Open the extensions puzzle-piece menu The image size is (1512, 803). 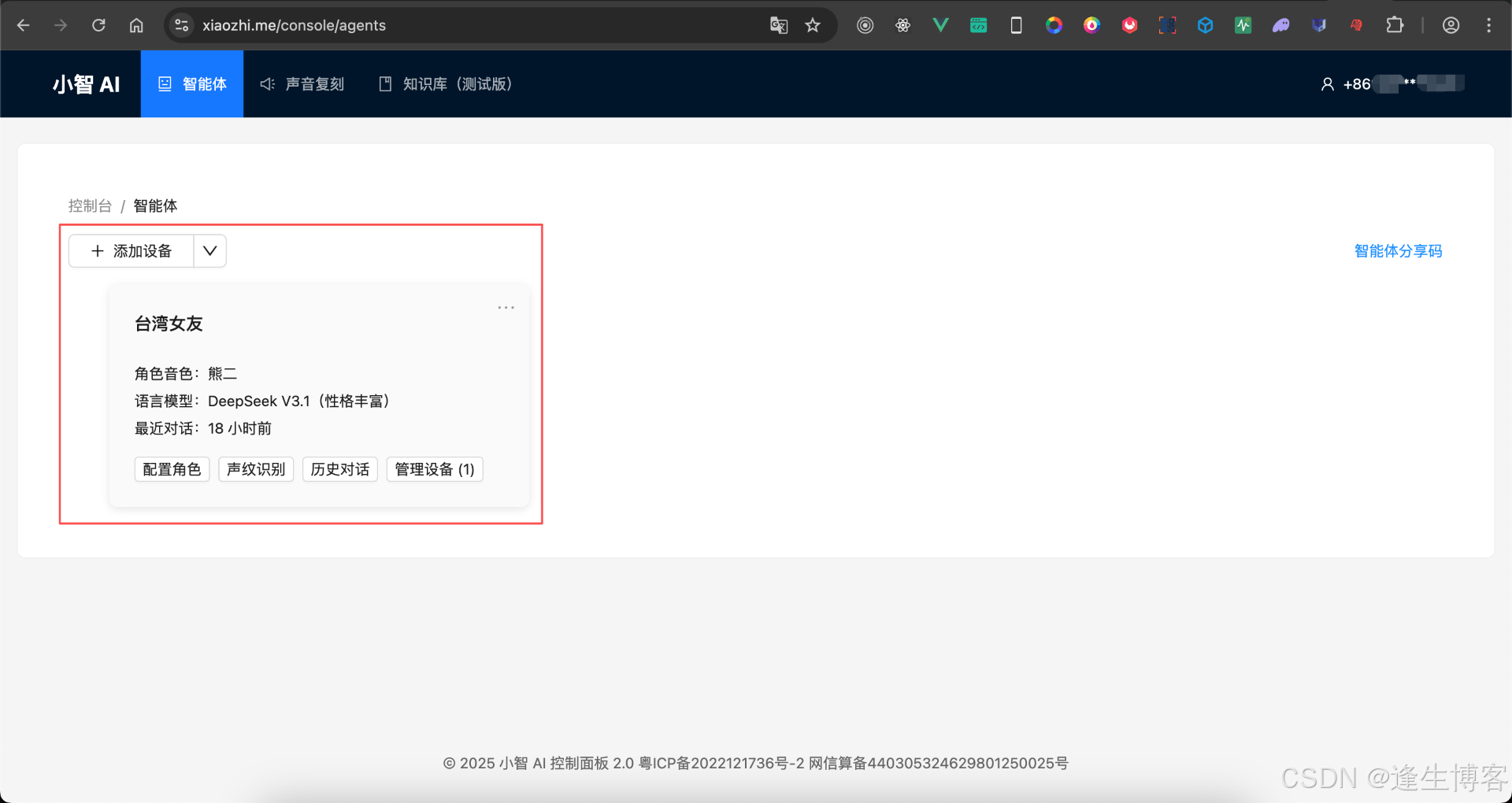[x=1395, y=24]
